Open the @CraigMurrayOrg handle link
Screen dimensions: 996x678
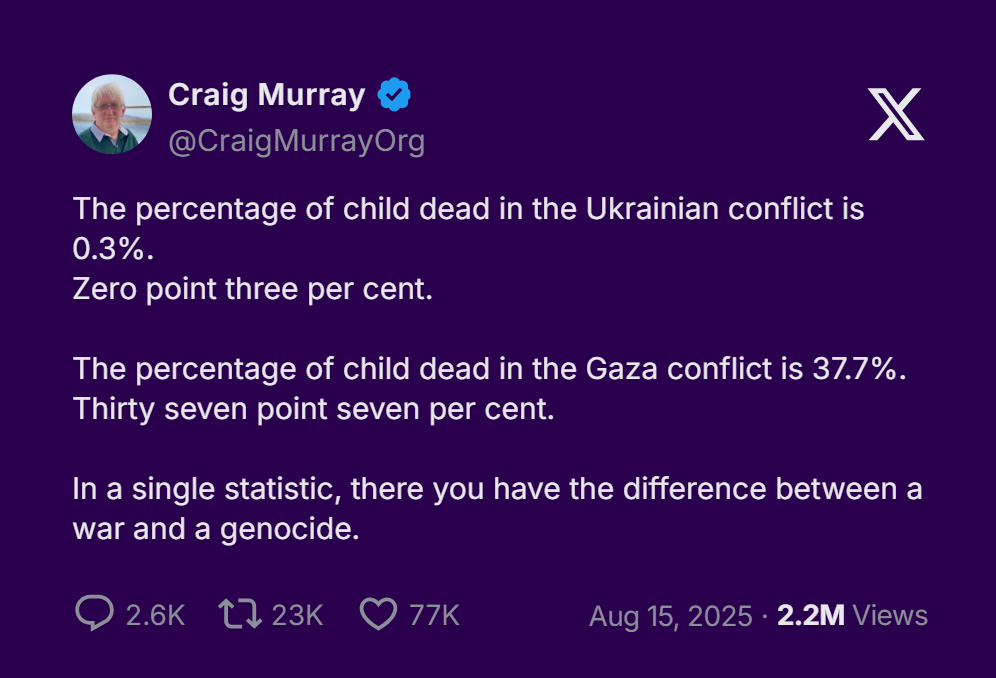coord(296,141)
